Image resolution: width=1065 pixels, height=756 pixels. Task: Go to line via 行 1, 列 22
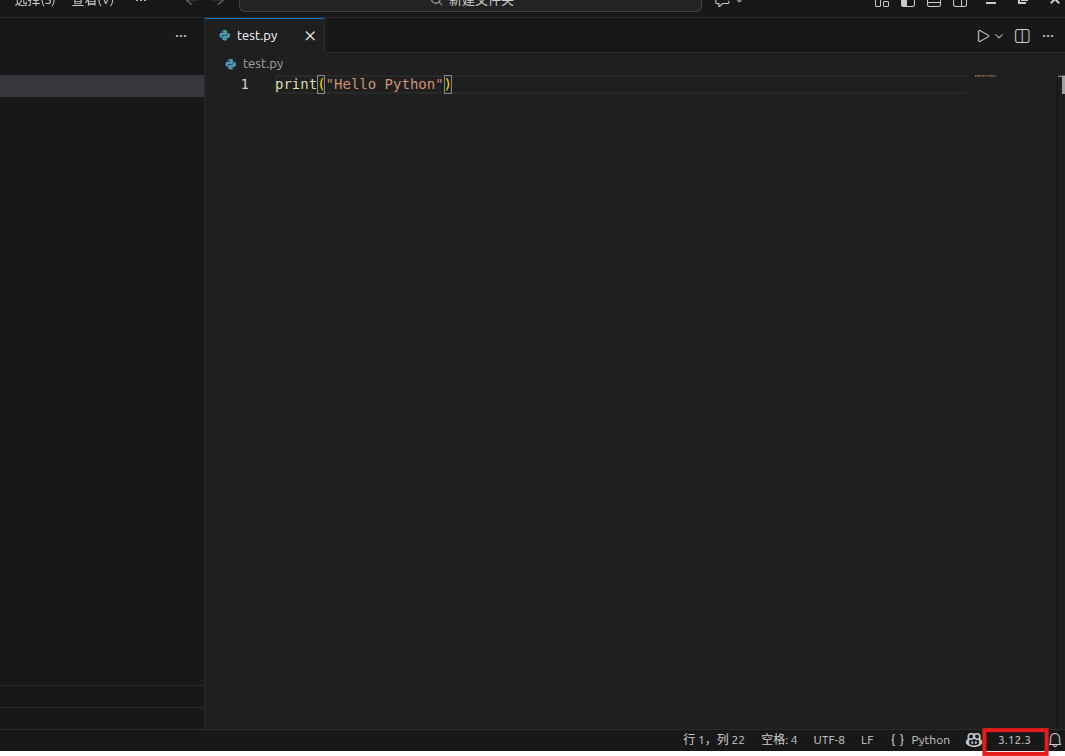click(x=713, y=740)
